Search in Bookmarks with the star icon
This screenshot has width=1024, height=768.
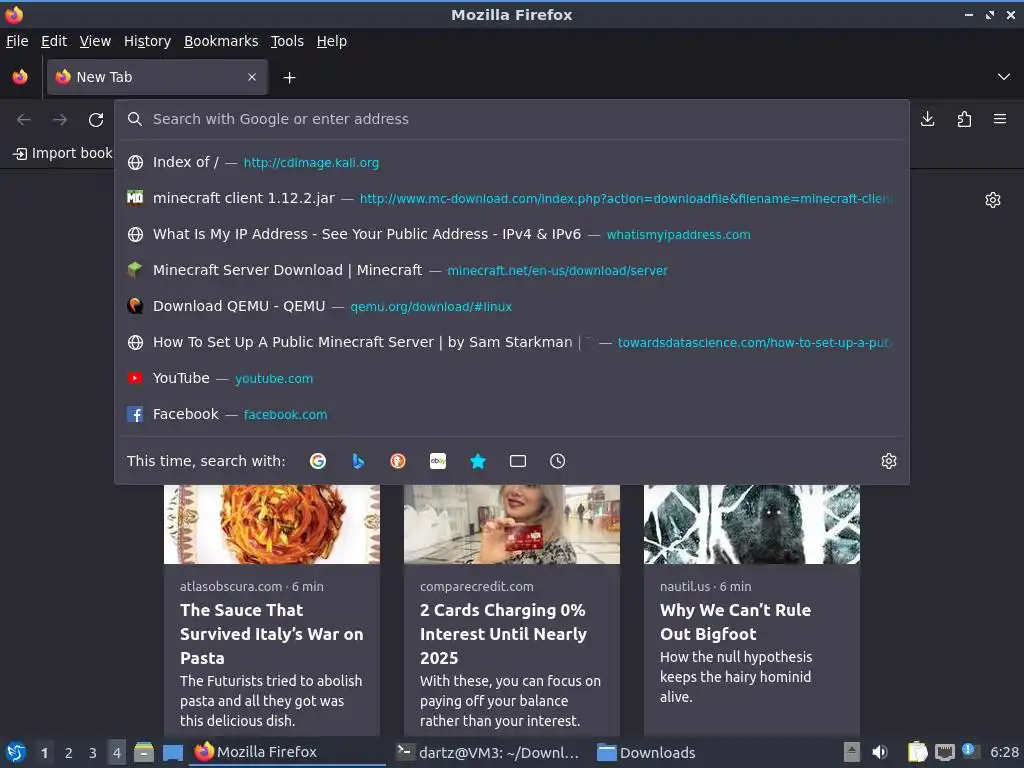pos(478,461)
